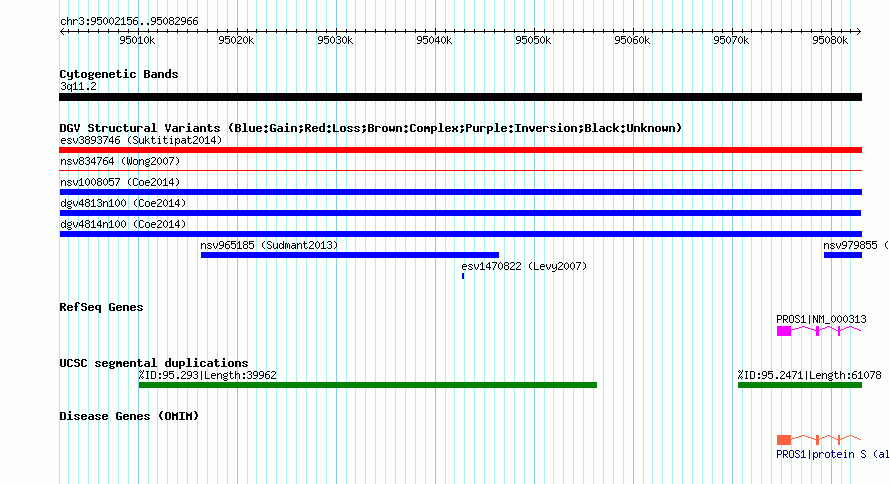This screenshot has height=484, width=890.
Task: Click the right arrowhead of the ruler
Action: tap(859, 31)
